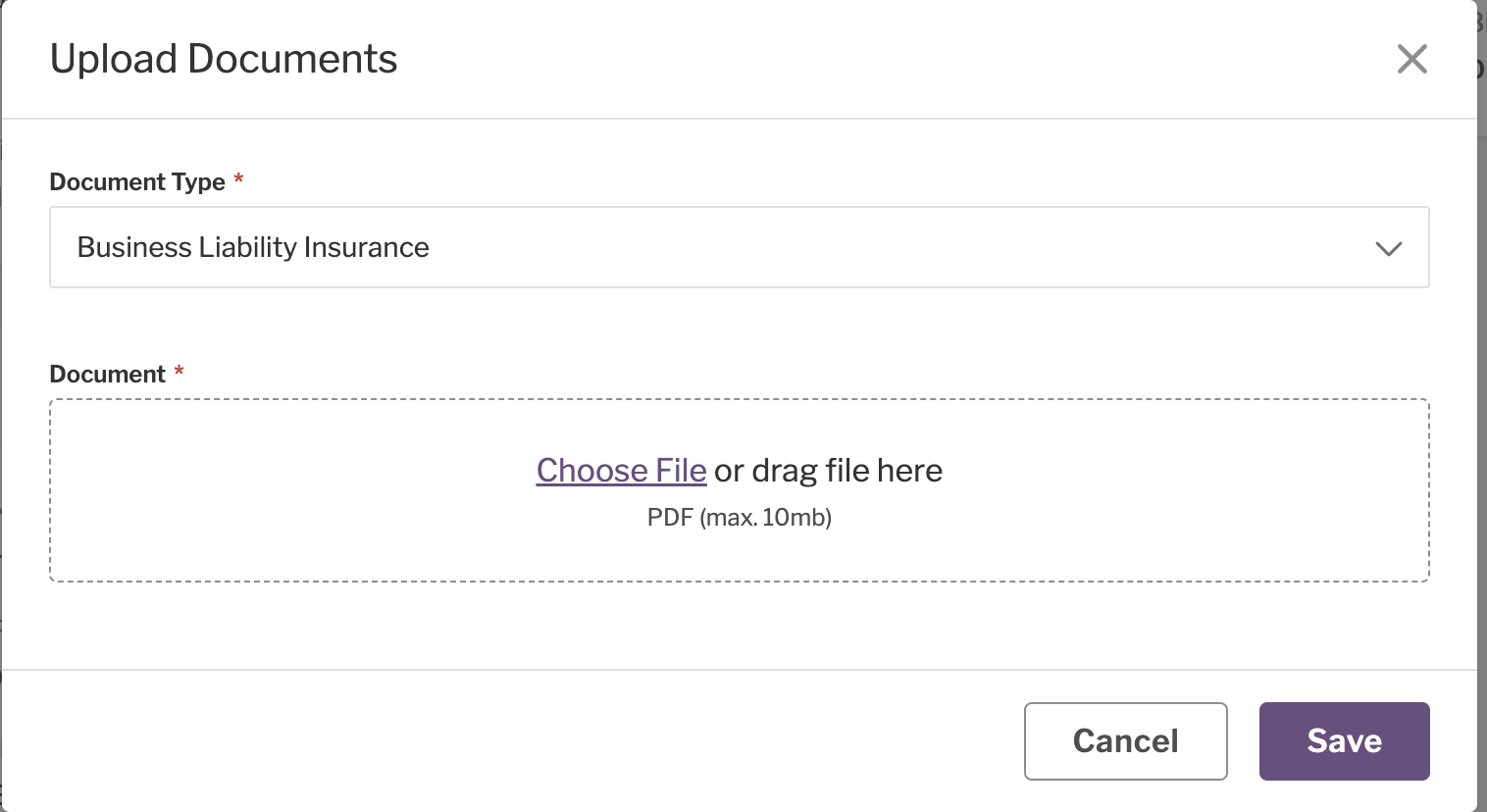The image size is (1487, 812).
Task: Click the chevron on the Document Type selector
Action: [1389, 248]
